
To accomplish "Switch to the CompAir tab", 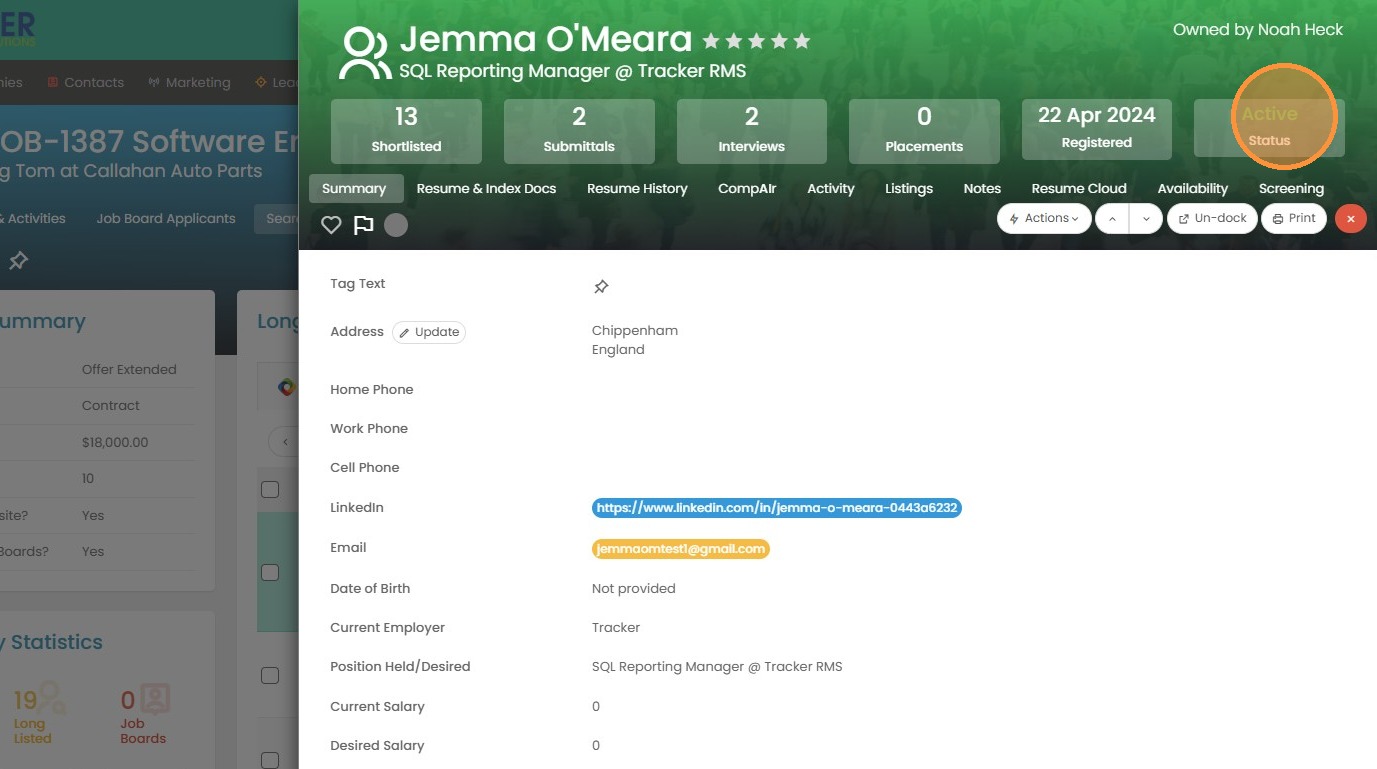I will (x=747, y=188).
